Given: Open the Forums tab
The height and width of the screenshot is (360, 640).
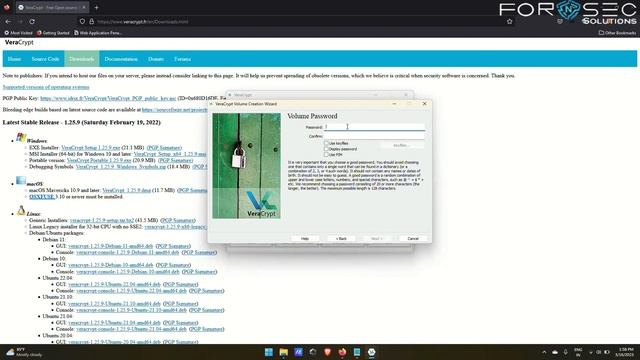Looking at the screenshot, I should click(x=182, y=59).
